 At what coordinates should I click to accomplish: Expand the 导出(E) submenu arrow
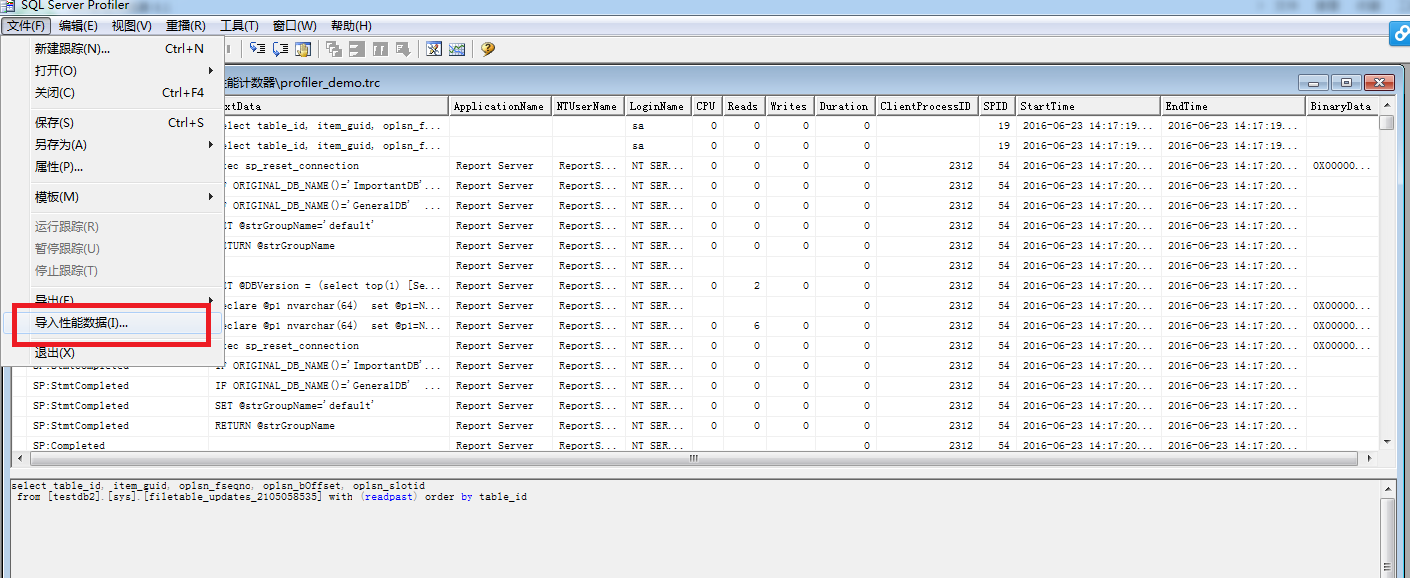(211, 300)
